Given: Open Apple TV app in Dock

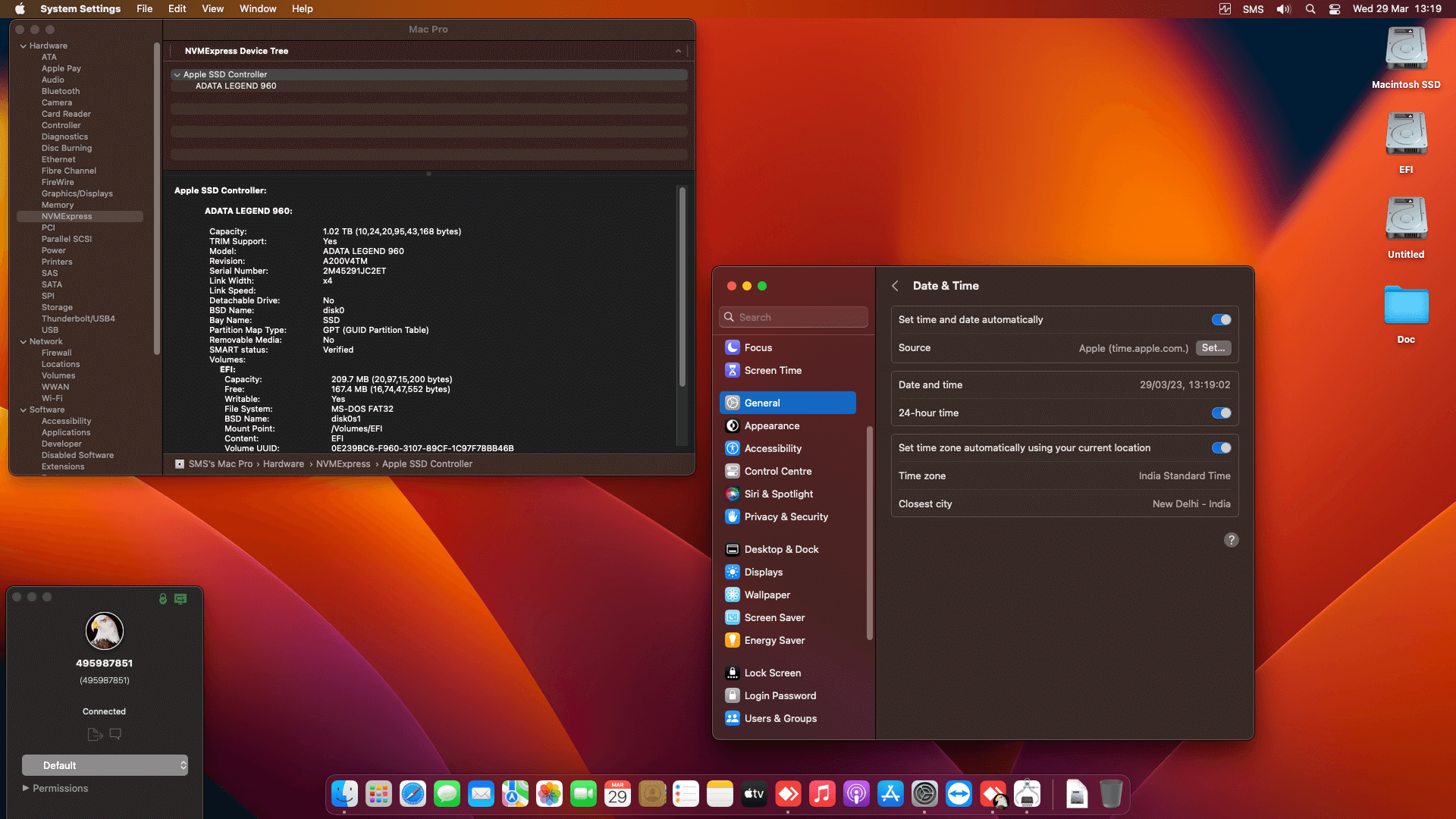Looking at the screenshot, I should click(754, 794).
